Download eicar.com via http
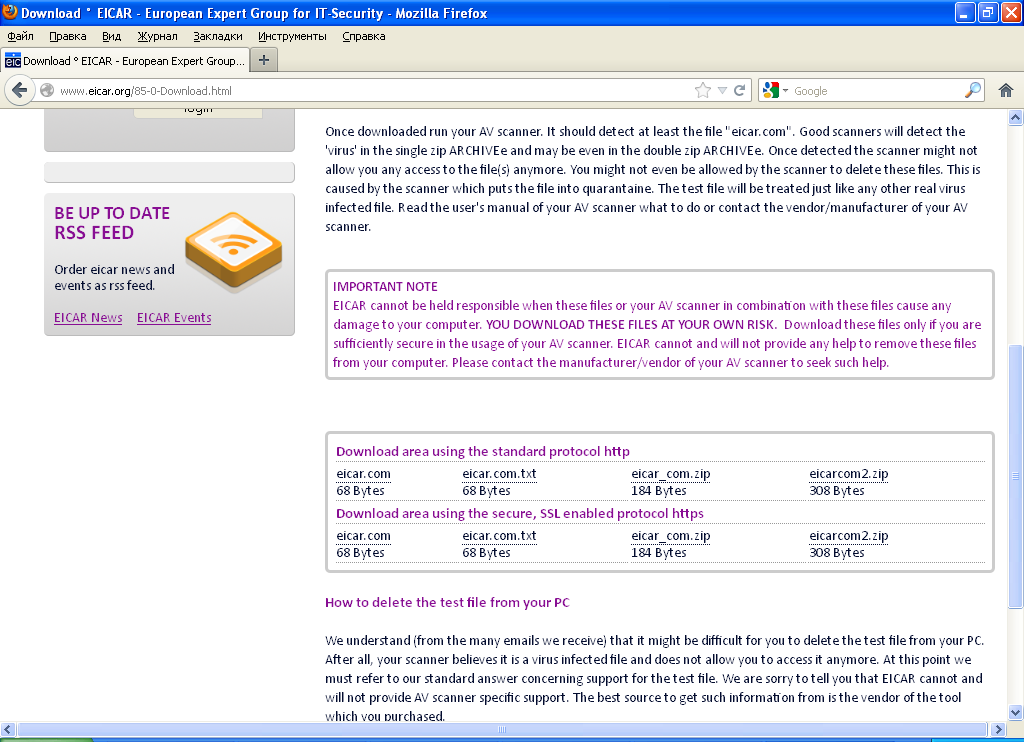 [364, 474]
